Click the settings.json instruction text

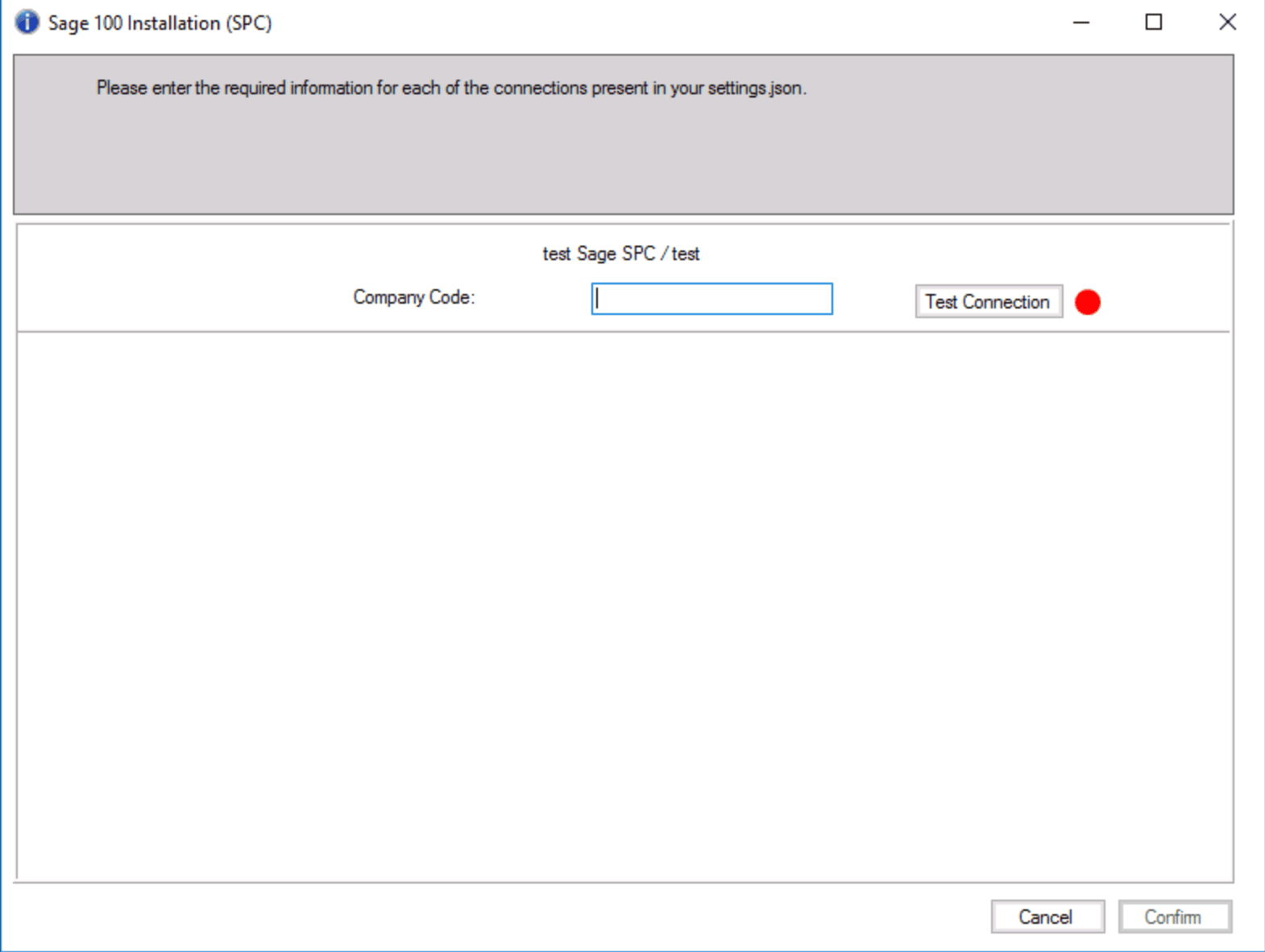(451, 88)
